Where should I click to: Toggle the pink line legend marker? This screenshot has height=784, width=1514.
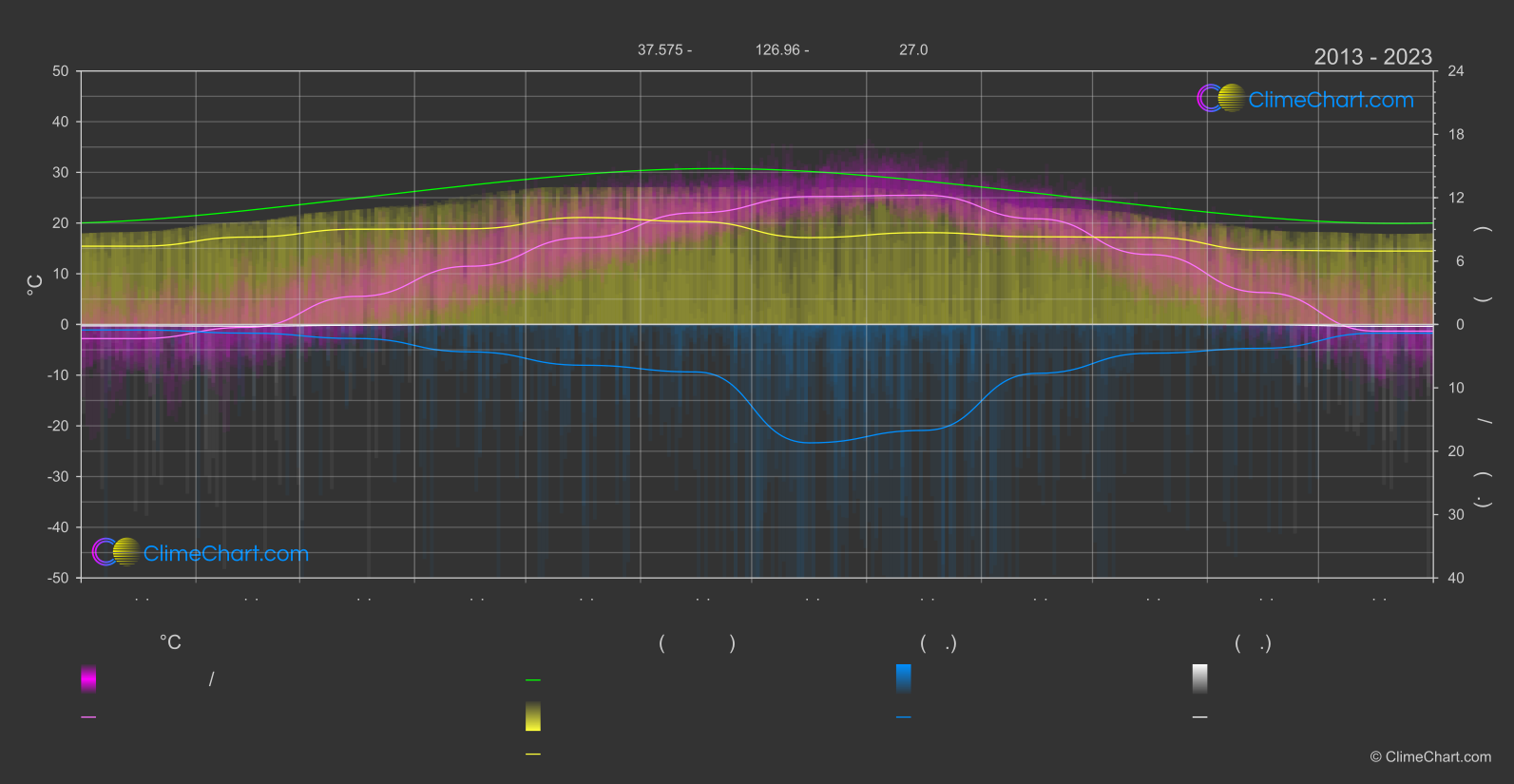coord(88,717)
